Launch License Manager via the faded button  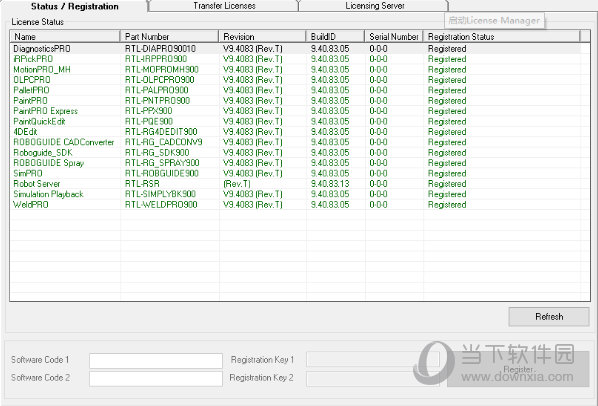[x=495, y=21]
